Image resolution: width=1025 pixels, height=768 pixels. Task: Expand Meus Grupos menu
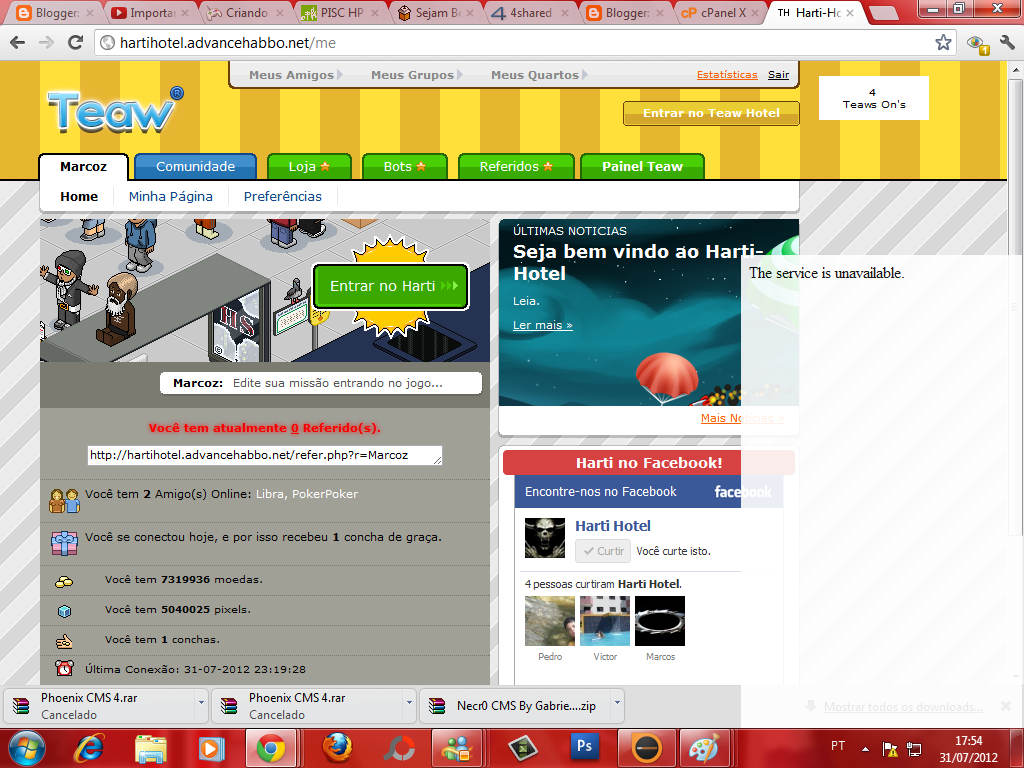(416, 75)
